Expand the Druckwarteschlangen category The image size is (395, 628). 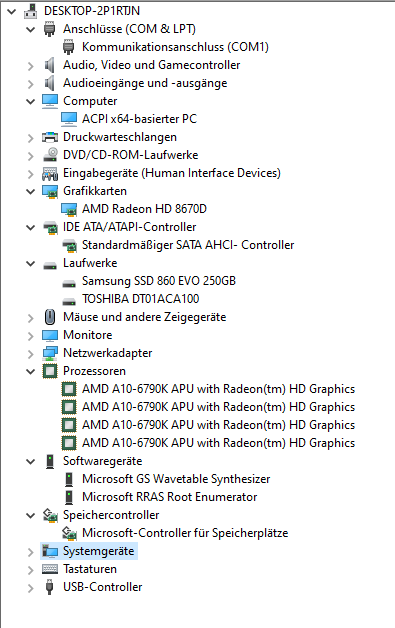point(30,137)
